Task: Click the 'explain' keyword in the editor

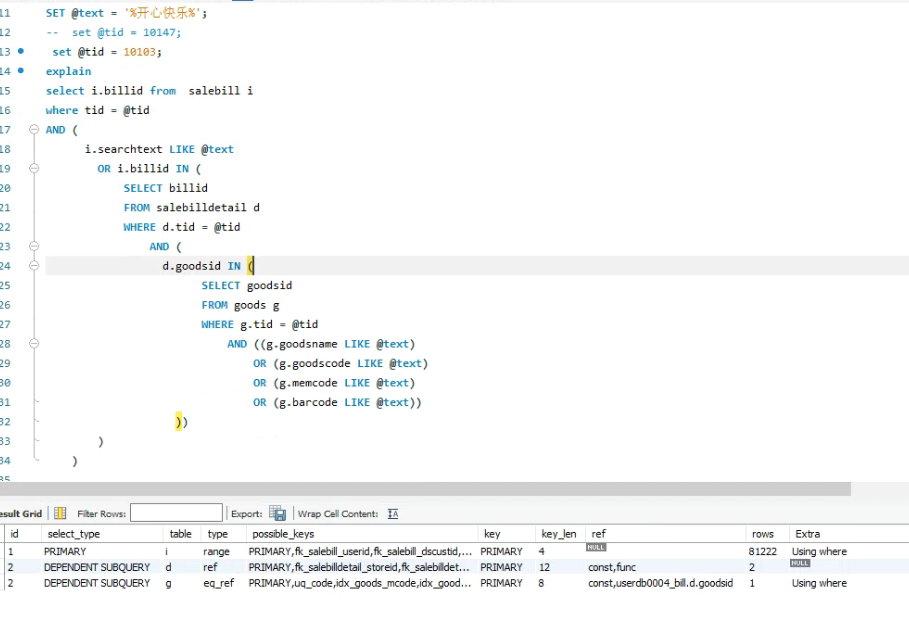Action: [x=68, y=71]
